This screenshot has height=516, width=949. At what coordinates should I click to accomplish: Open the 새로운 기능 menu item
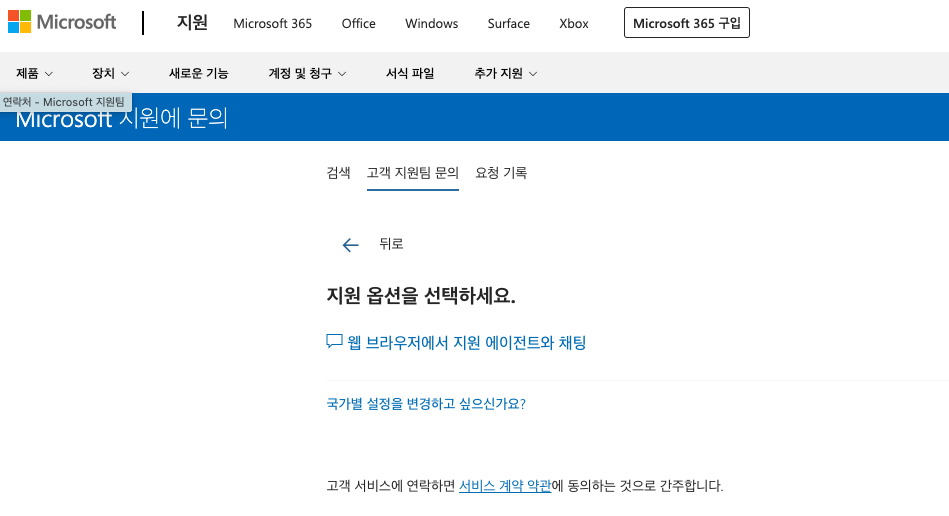[199, 73]
